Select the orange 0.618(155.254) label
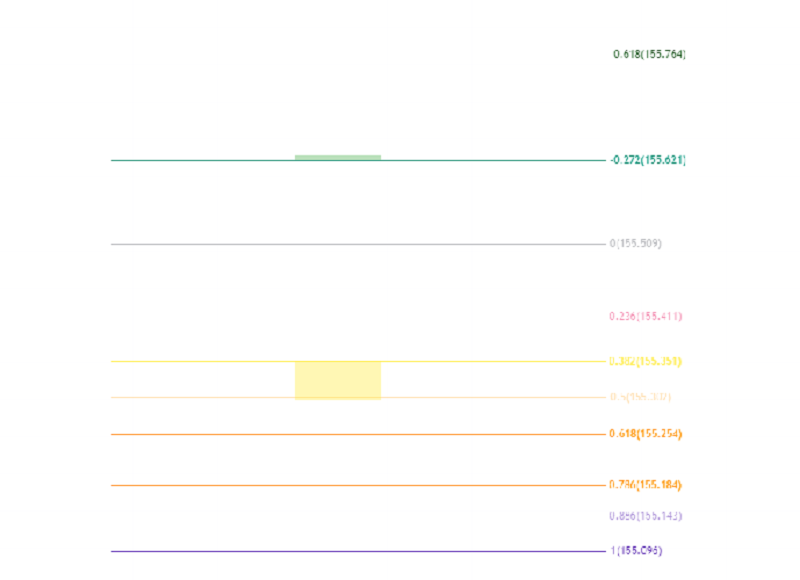 pyautogui.click(x=645, y=434)
